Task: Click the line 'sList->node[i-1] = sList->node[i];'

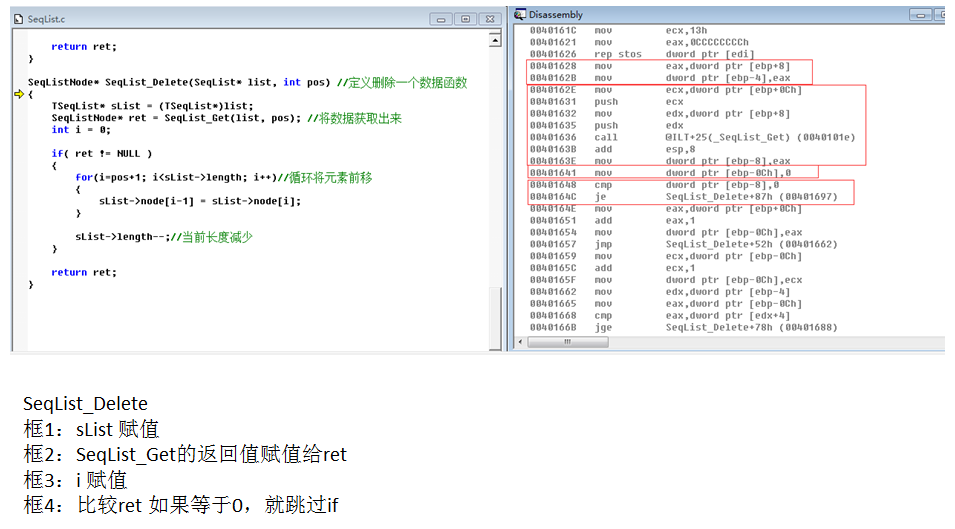Action: [x=200, y=201]
